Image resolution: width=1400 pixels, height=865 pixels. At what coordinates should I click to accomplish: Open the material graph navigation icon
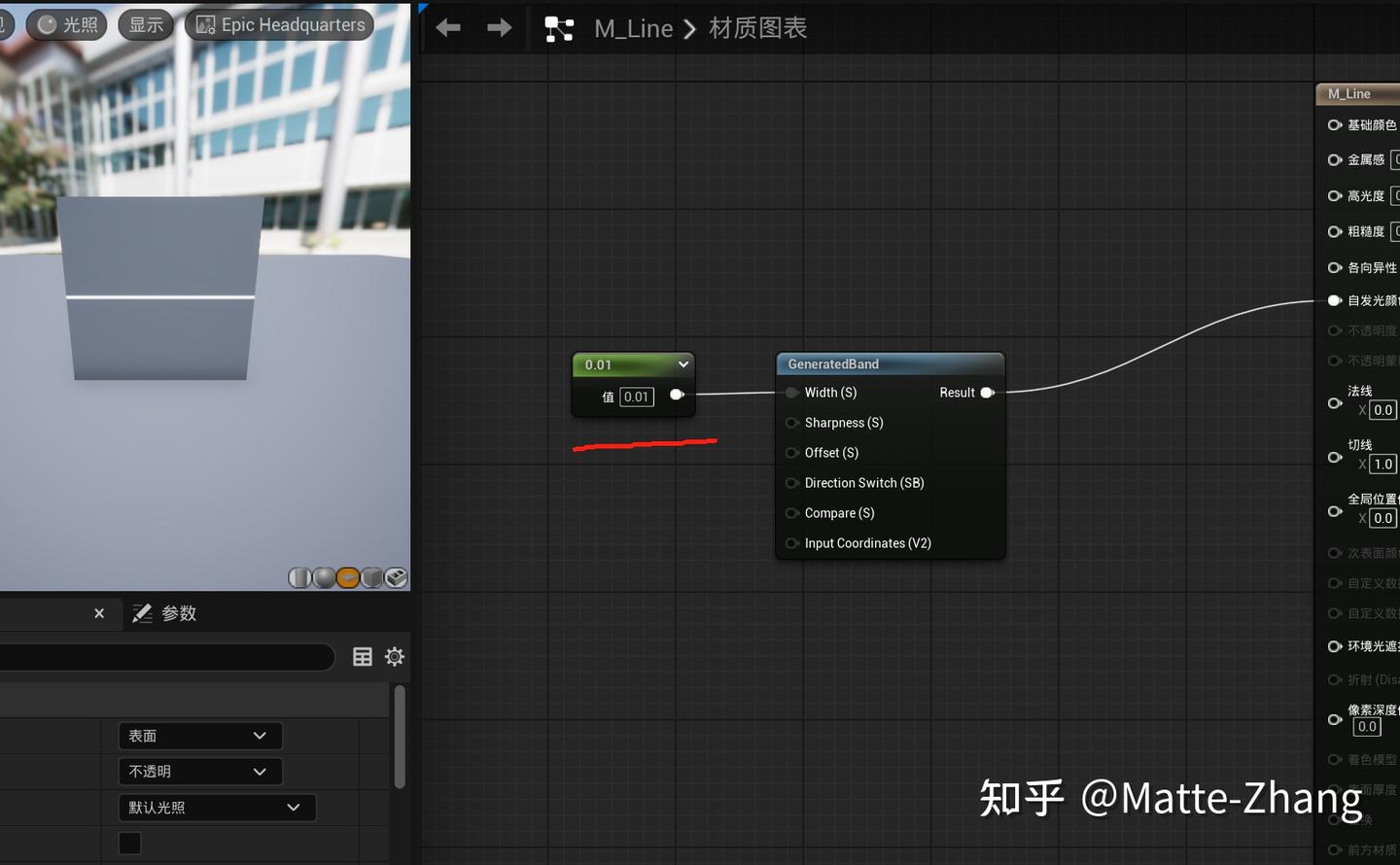tap(559, 28)
